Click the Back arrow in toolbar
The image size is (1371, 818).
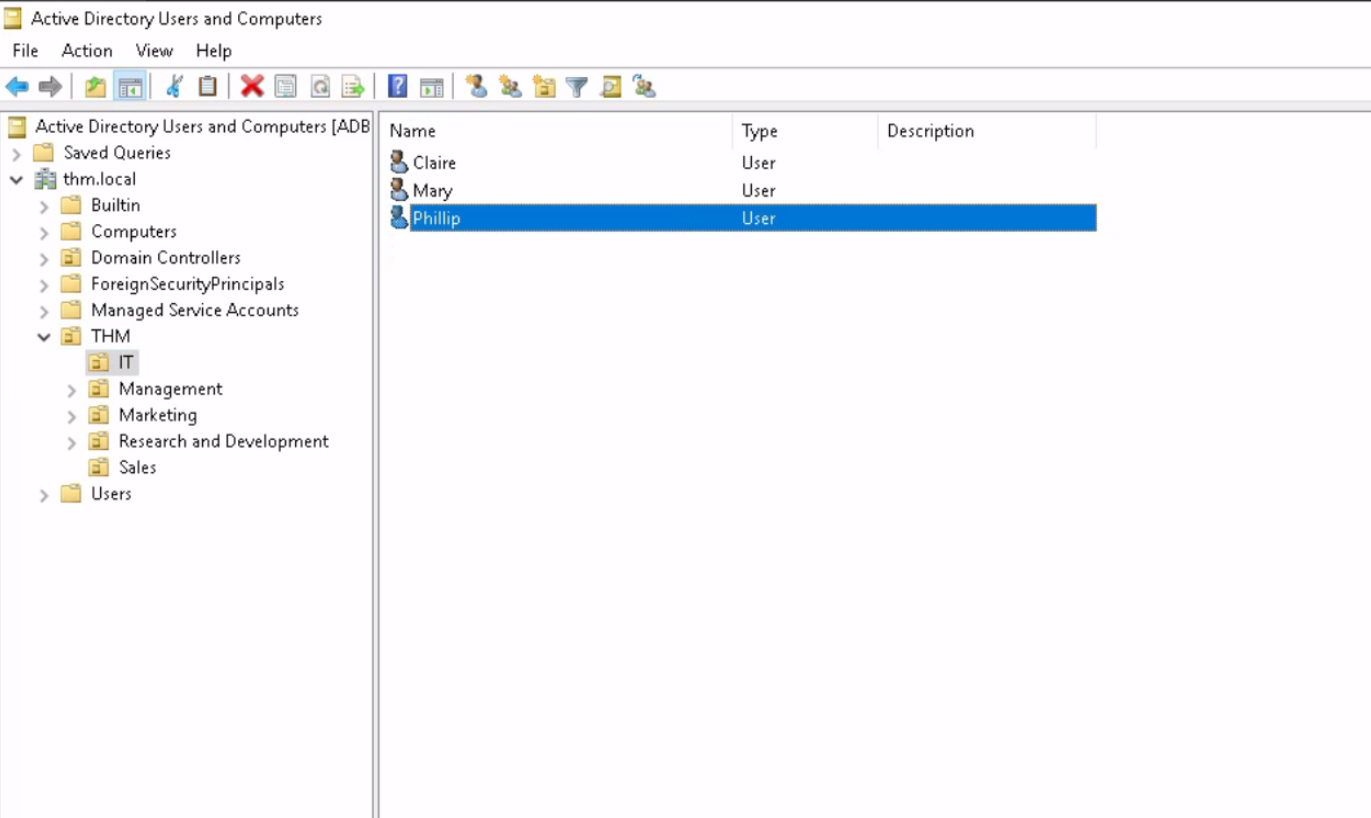pos(17,87)
